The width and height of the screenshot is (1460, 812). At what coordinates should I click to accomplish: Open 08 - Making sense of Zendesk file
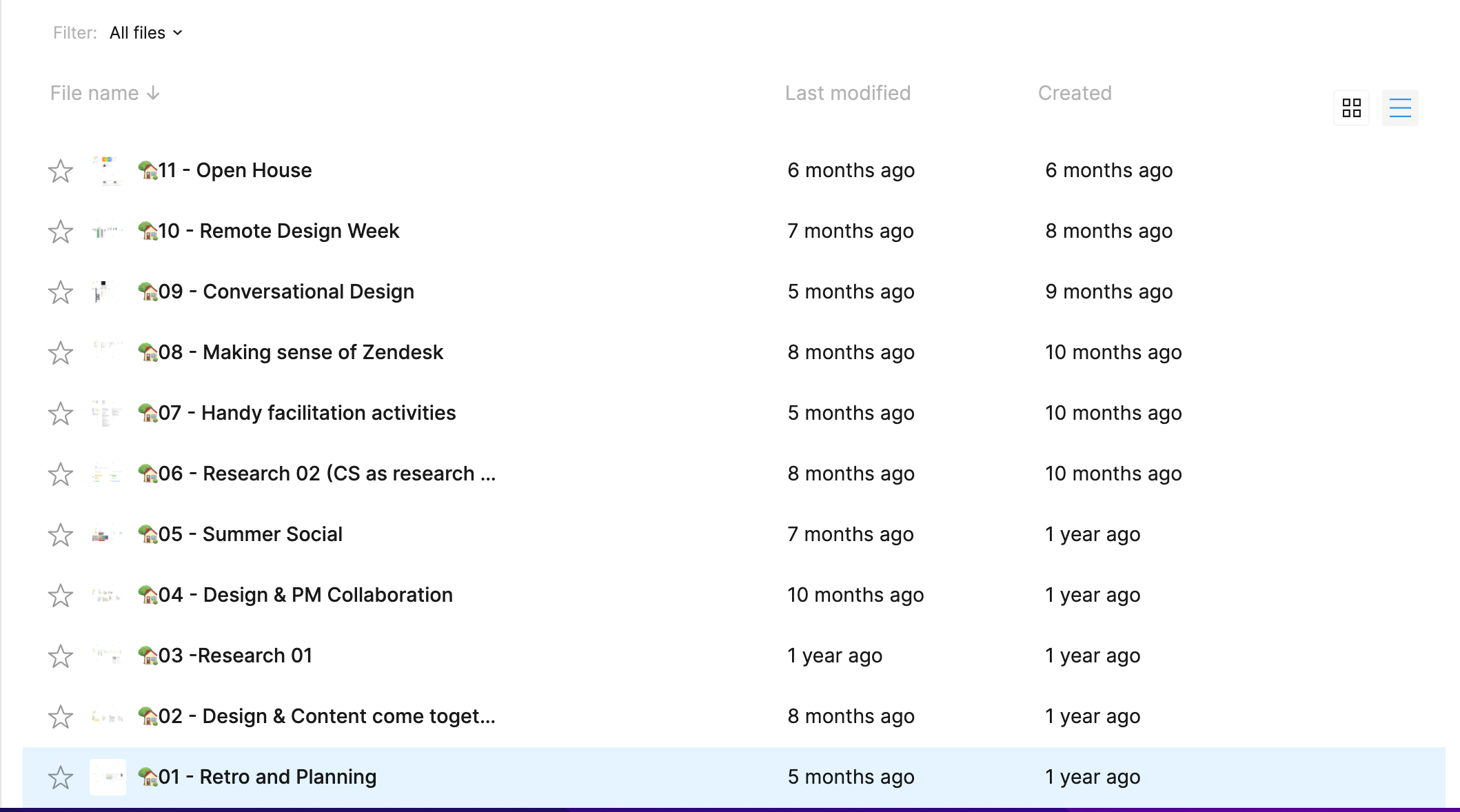click(x=323, y=352)
